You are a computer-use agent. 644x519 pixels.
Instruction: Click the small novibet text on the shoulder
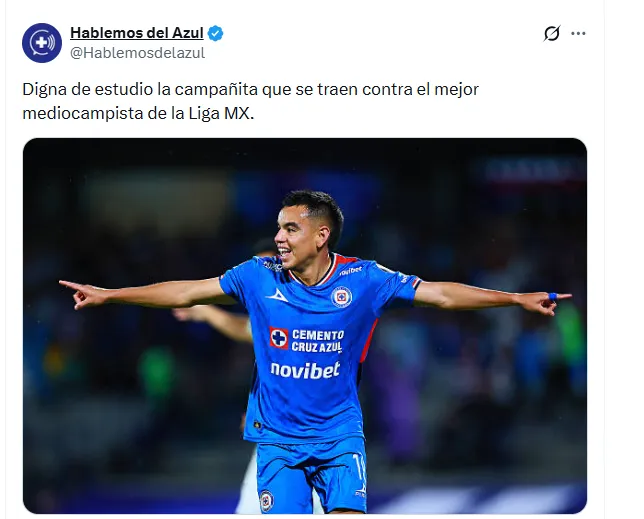click(x=351, y=271)
